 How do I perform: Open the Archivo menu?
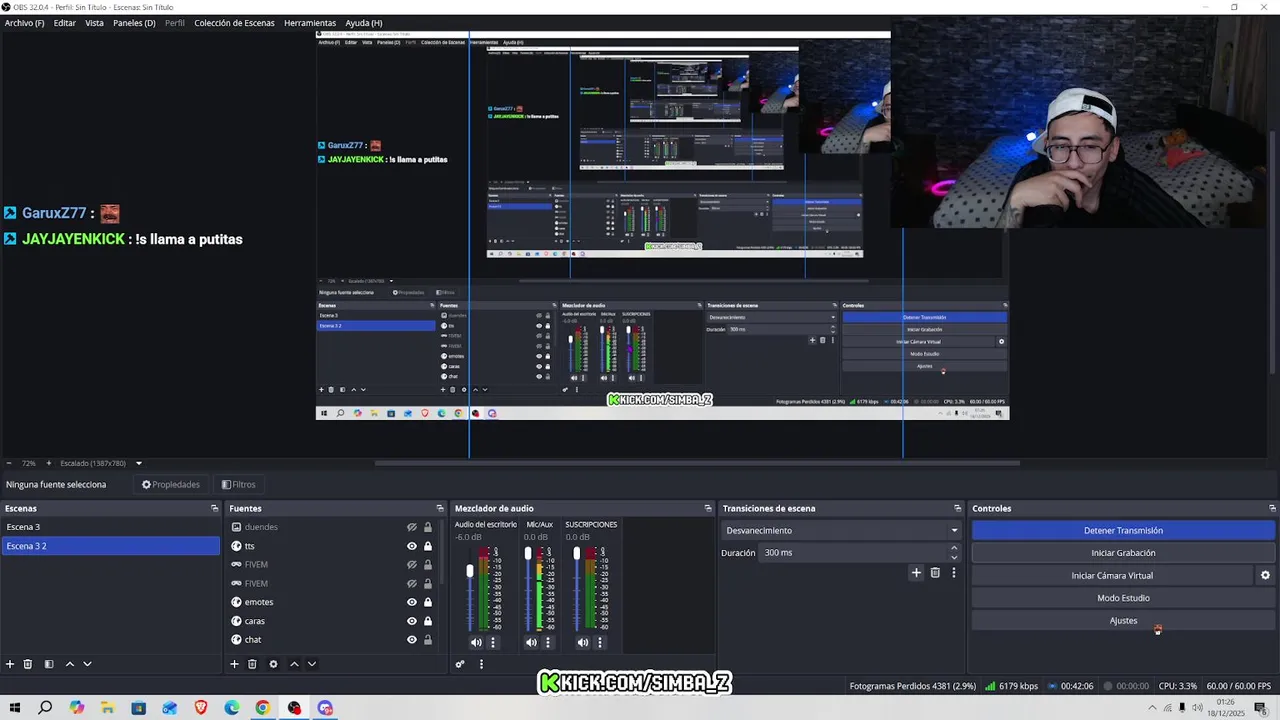pos(24,23)
